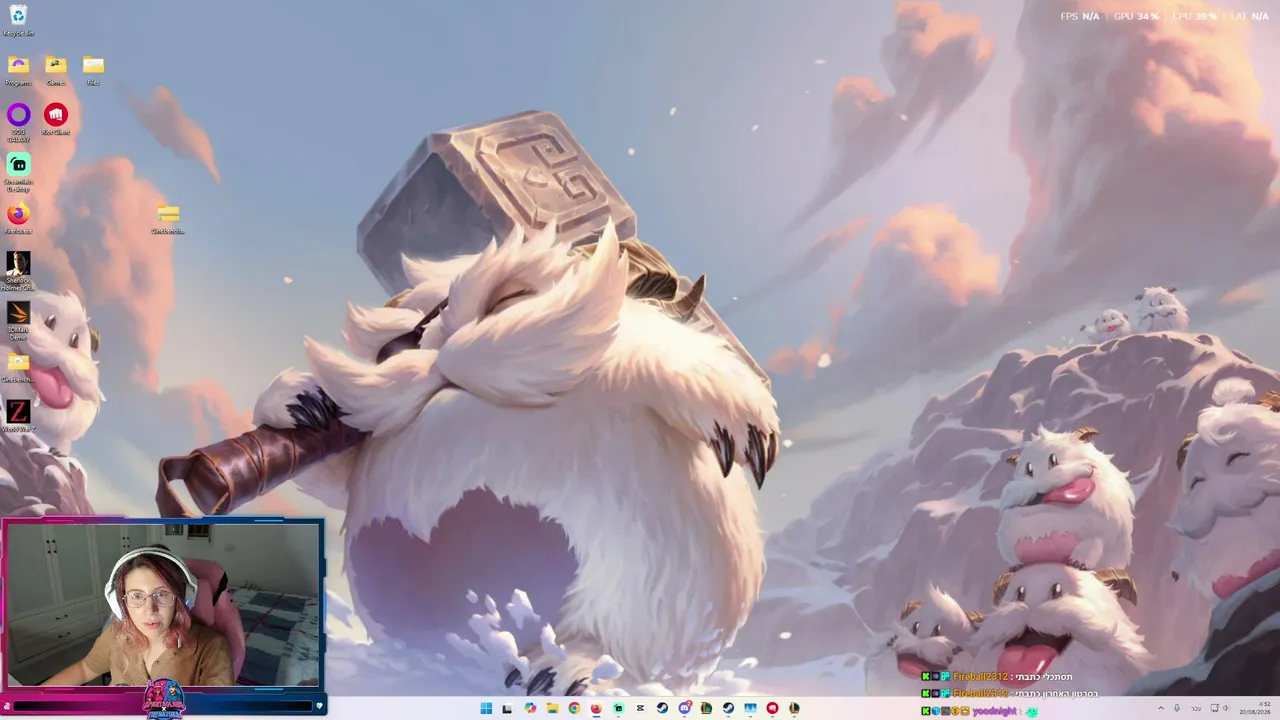Open File Explorer from the taskbar
This screenshot has height=720, width=1280.
(552, 708)
